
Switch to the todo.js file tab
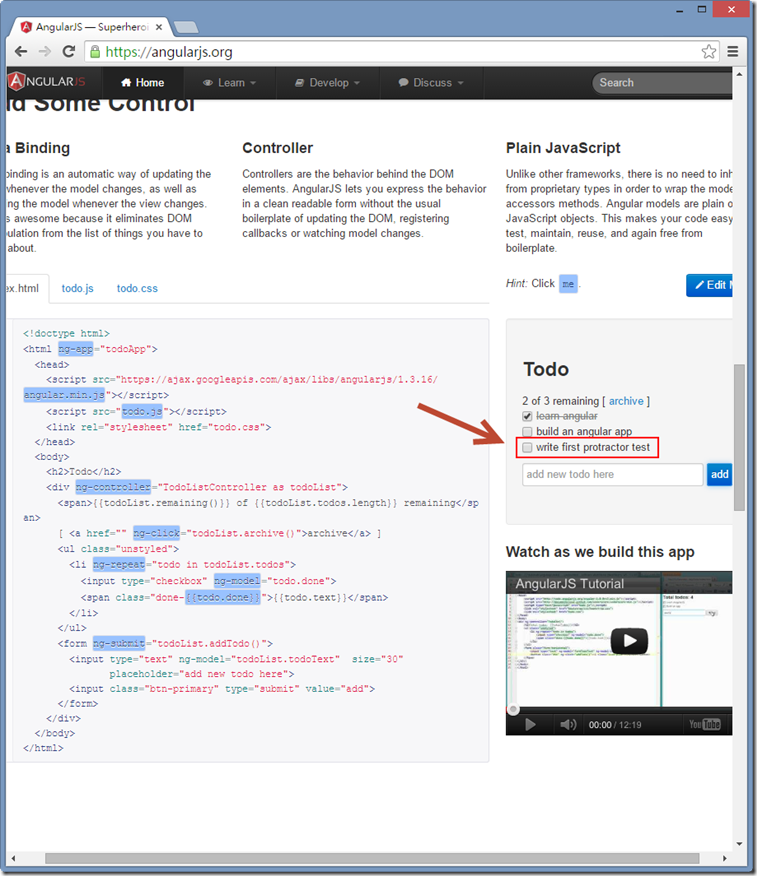(78, 288)
